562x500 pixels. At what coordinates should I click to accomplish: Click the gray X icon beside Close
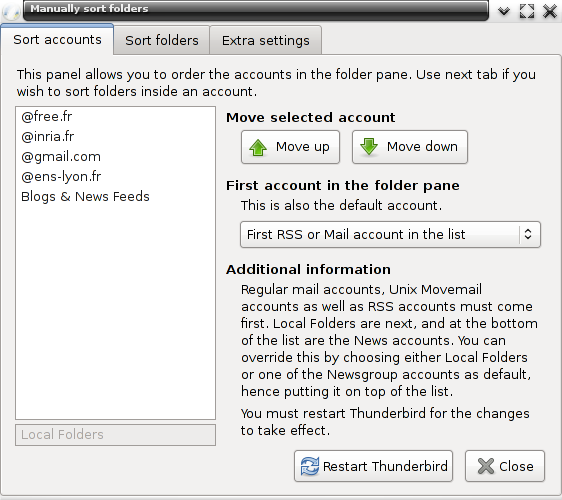tap(486, 466)
